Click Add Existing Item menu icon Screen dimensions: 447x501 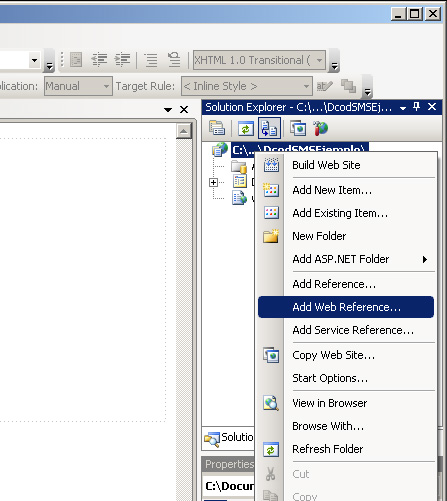click(x=271, y=213)
